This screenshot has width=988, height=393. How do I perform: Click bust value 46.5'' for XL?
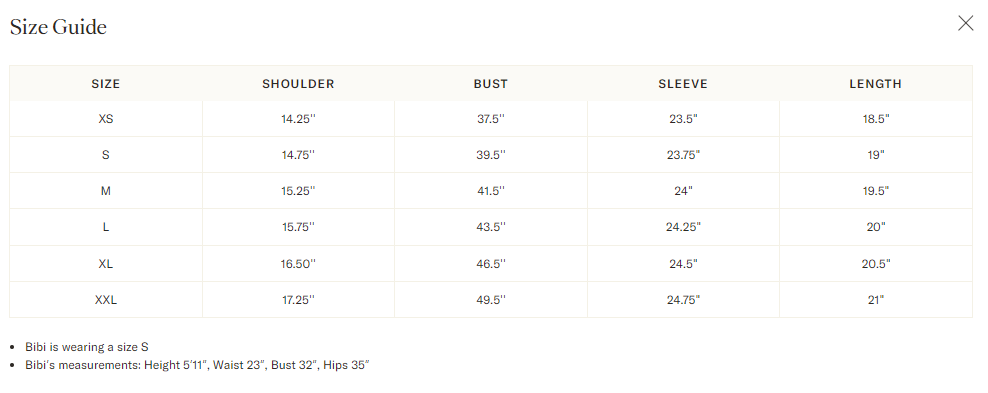point(491,264)
